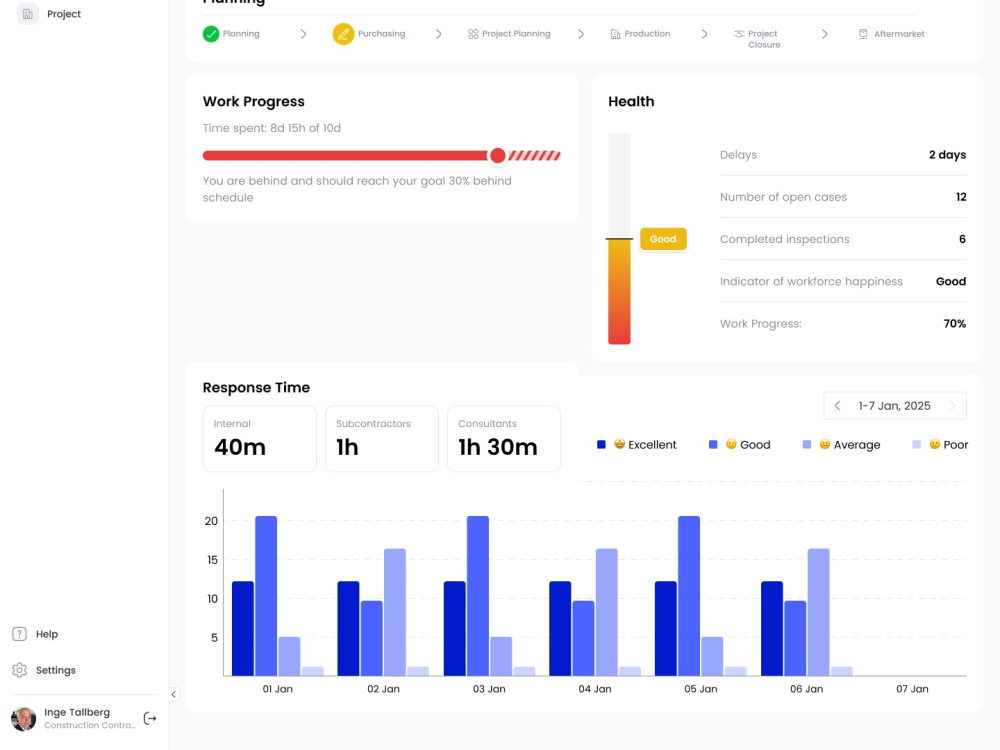The height and width of the screenshot is (750, 1000).
Task: Click the Construction Contra... role text
Action: tap(90, 725)
